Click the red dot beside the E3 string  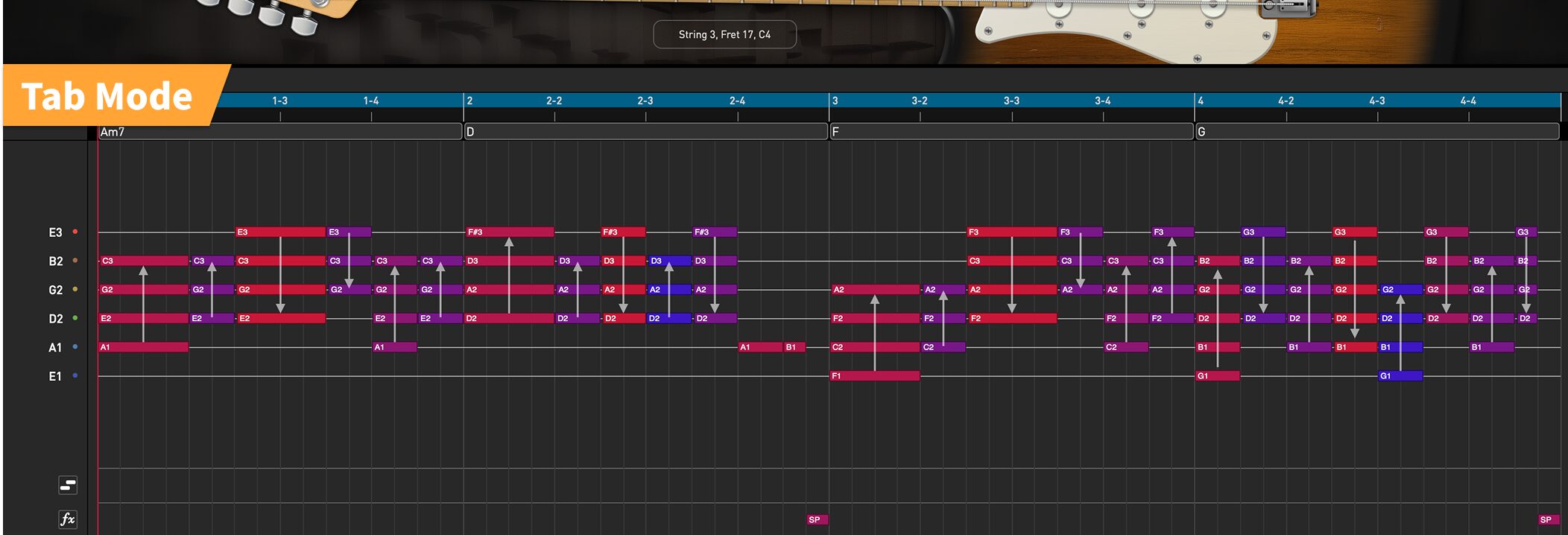(x=75, y=232)
